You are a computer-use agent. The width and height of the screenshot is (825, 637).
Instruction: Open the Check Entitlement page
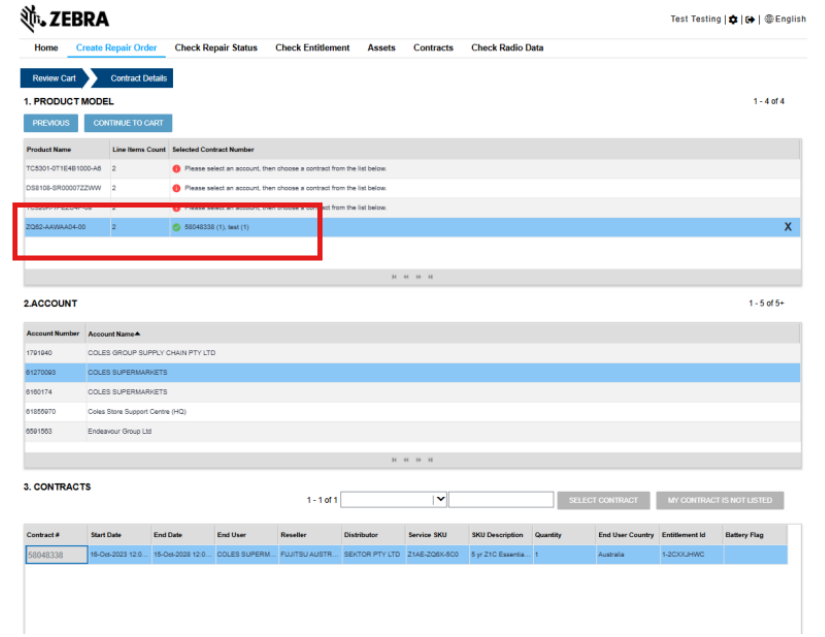pos(313,48)
